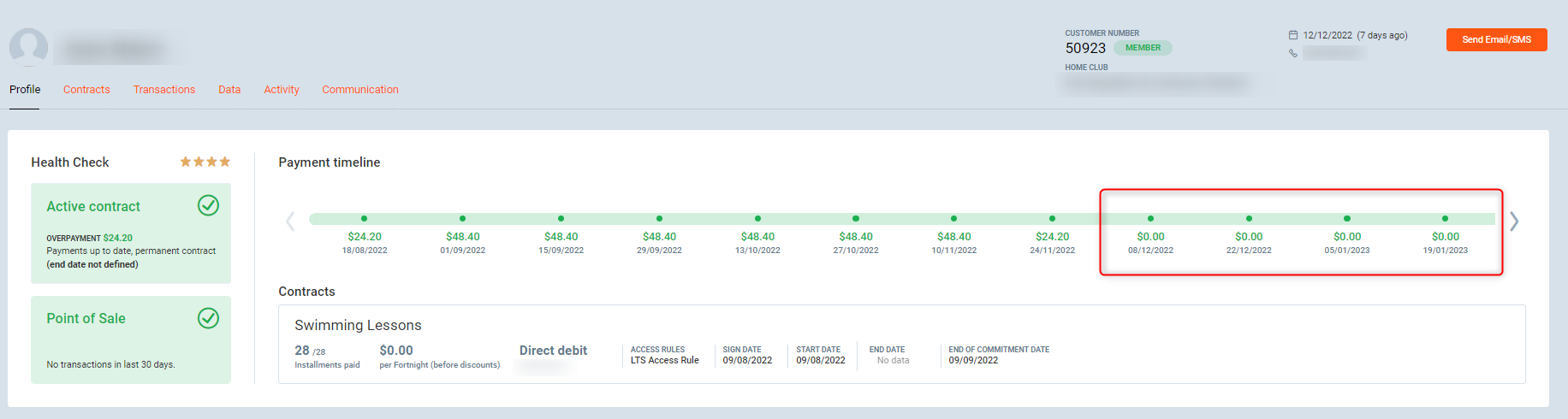Screen dimensions: 1568x419
Task: Select the 24/11/2022 payment of $24.20
Action: pyautogui.click(x=1052, y=219)
